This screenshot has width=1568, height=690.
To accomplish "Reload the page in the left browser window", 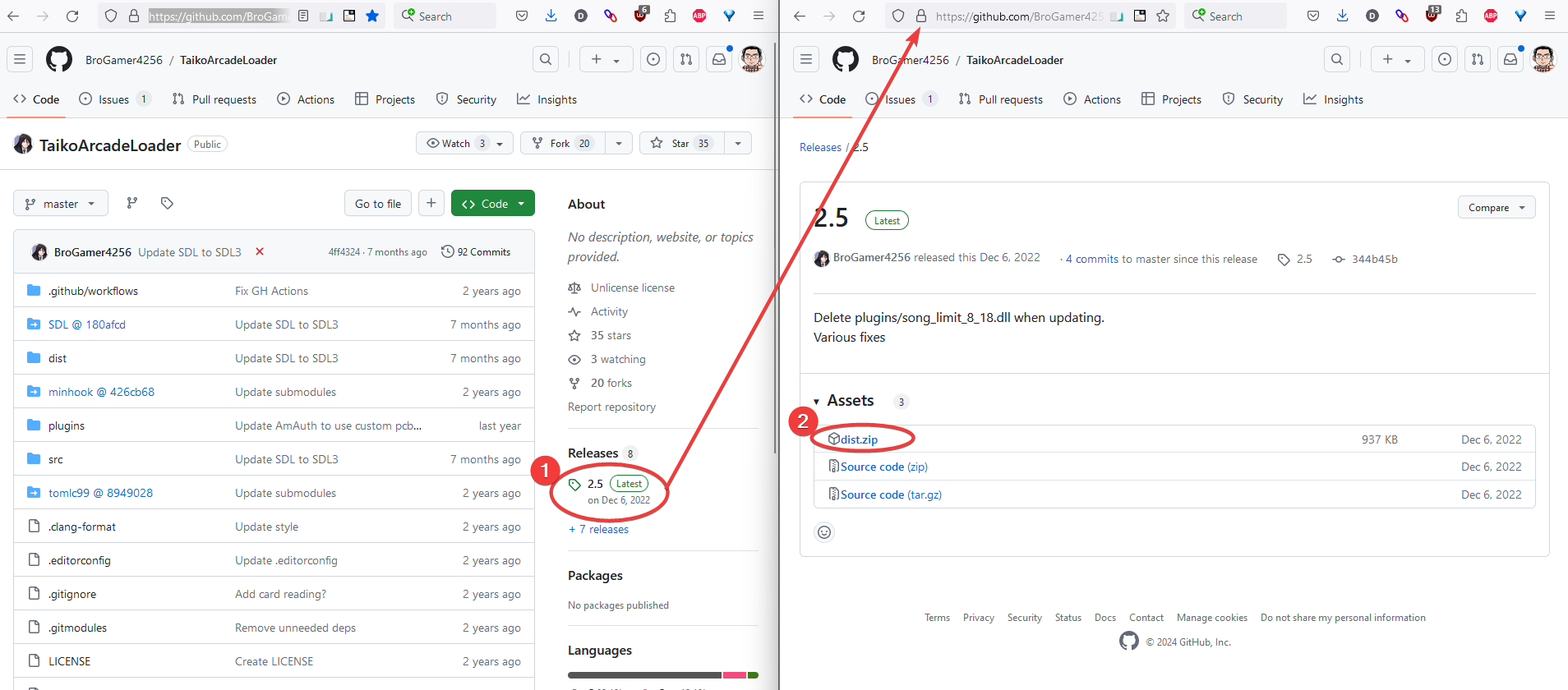I will (x=72, y=16).
